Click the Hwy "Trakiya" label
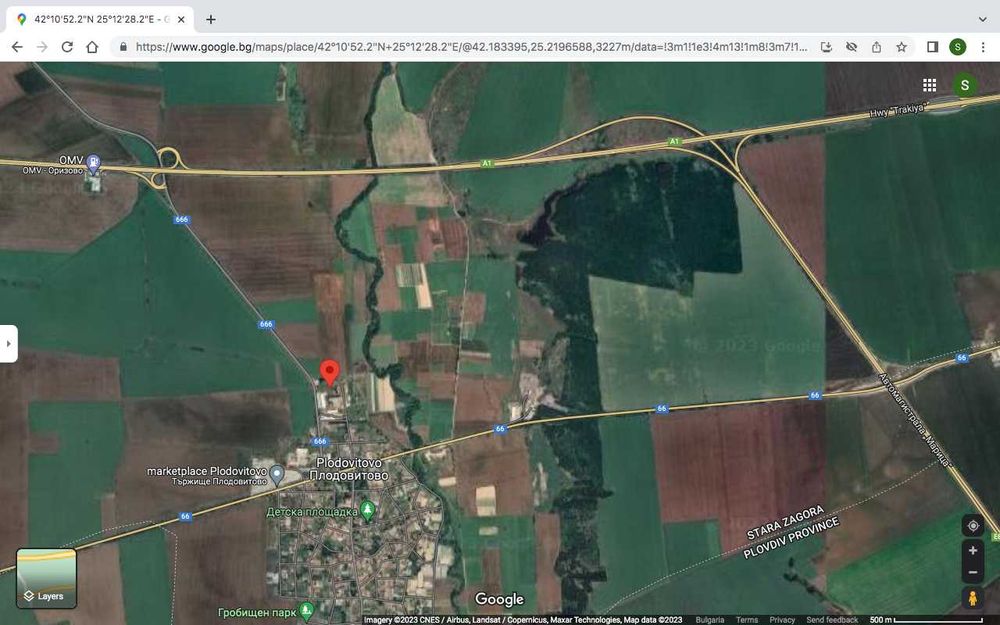 click(x=897, y=110)
